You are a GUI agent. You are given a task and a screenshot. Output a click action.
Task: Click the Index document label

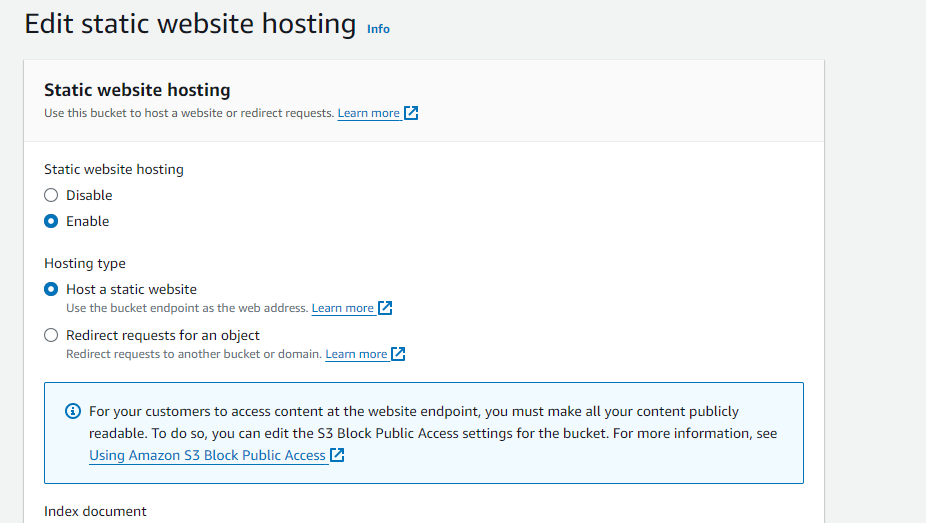coord(95,511)
